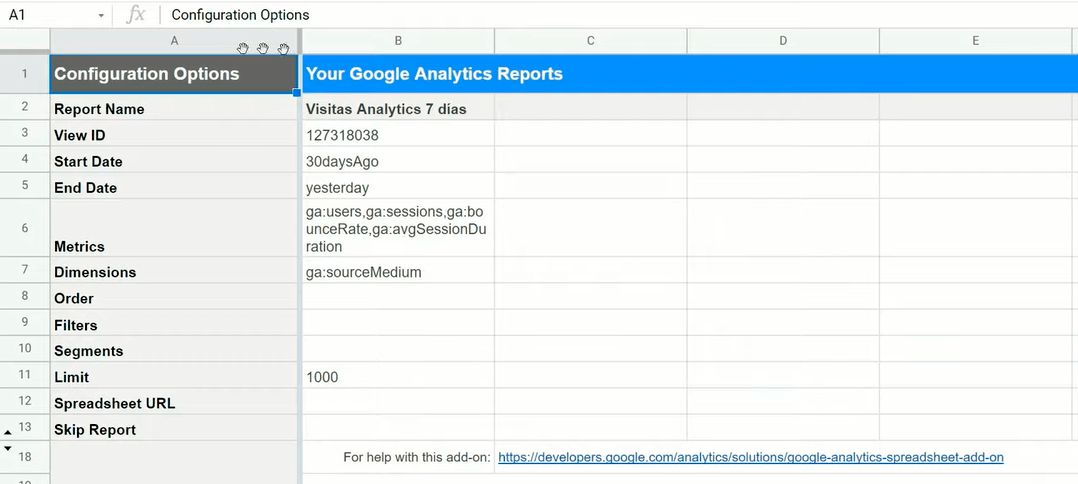Select the ga:sourceMedium cell
The height and width of the screenshot is (484, 1078).
pos(398,270)
